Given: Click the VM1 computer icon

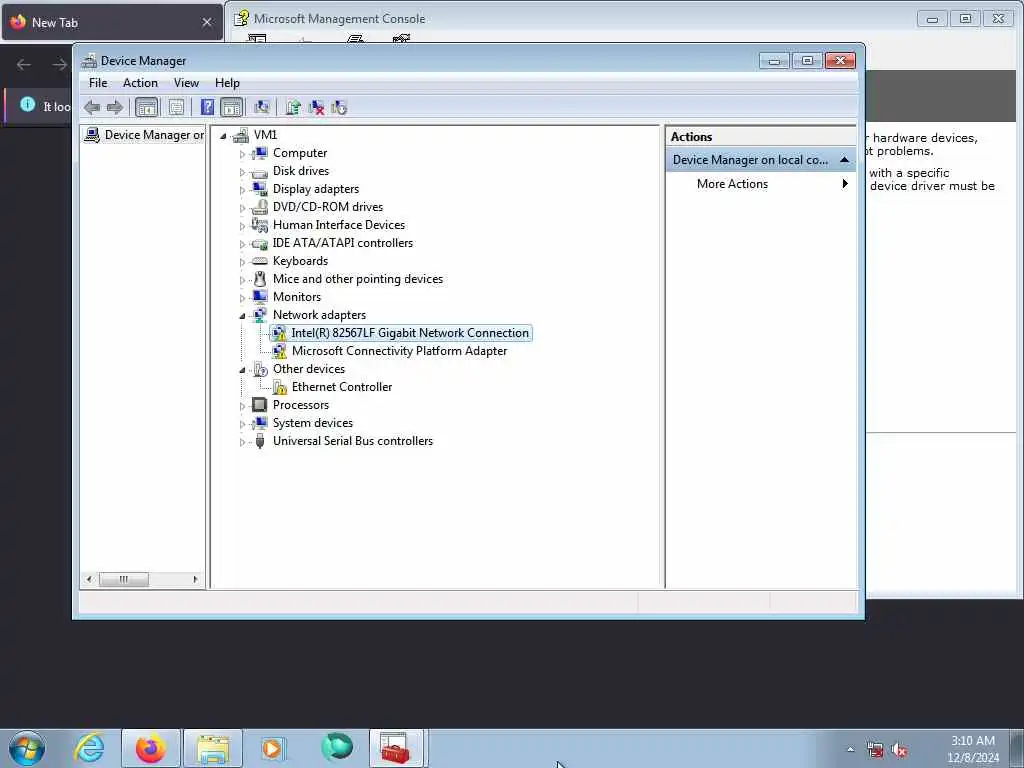Looking at the screenshot, I should click(241, 135).
